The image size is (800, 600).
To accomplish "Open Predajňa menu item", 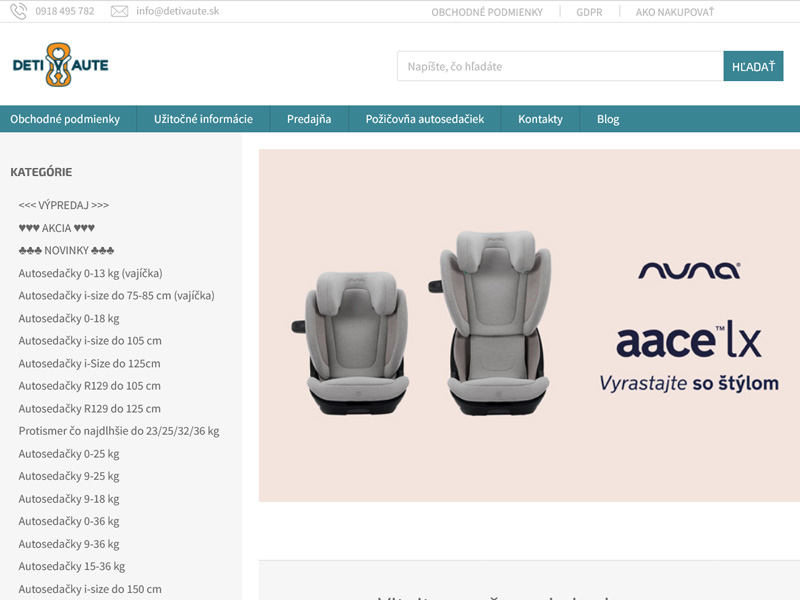I will [x=309, y=119].
